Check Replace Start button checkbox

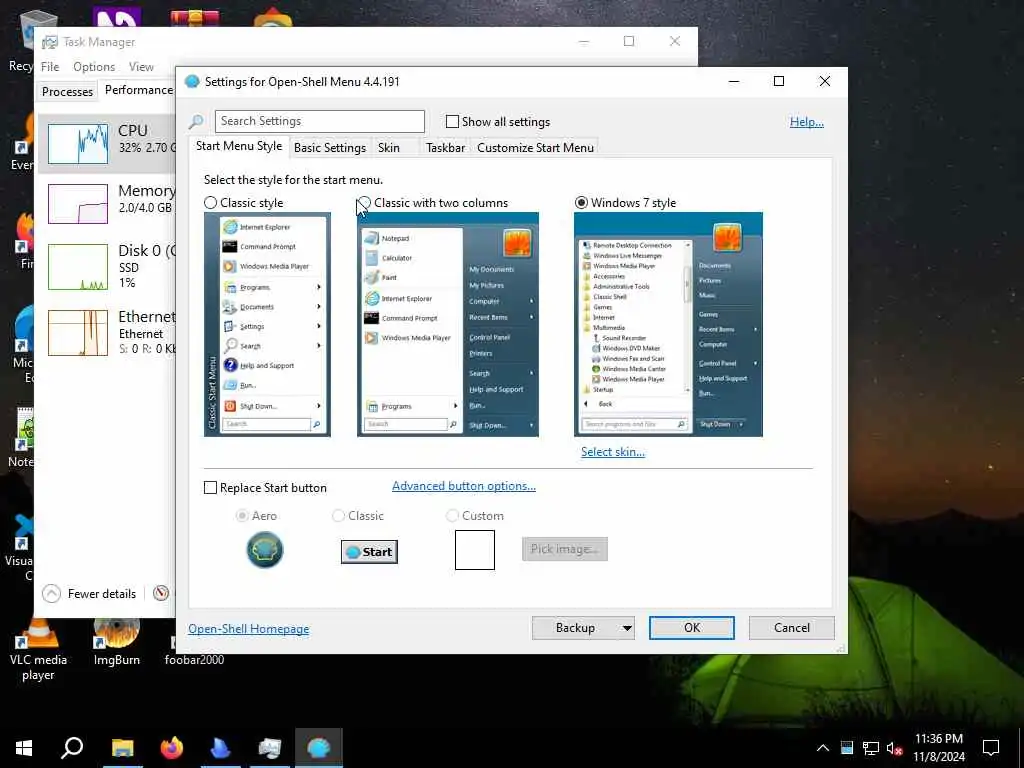[x=210, y=488]
